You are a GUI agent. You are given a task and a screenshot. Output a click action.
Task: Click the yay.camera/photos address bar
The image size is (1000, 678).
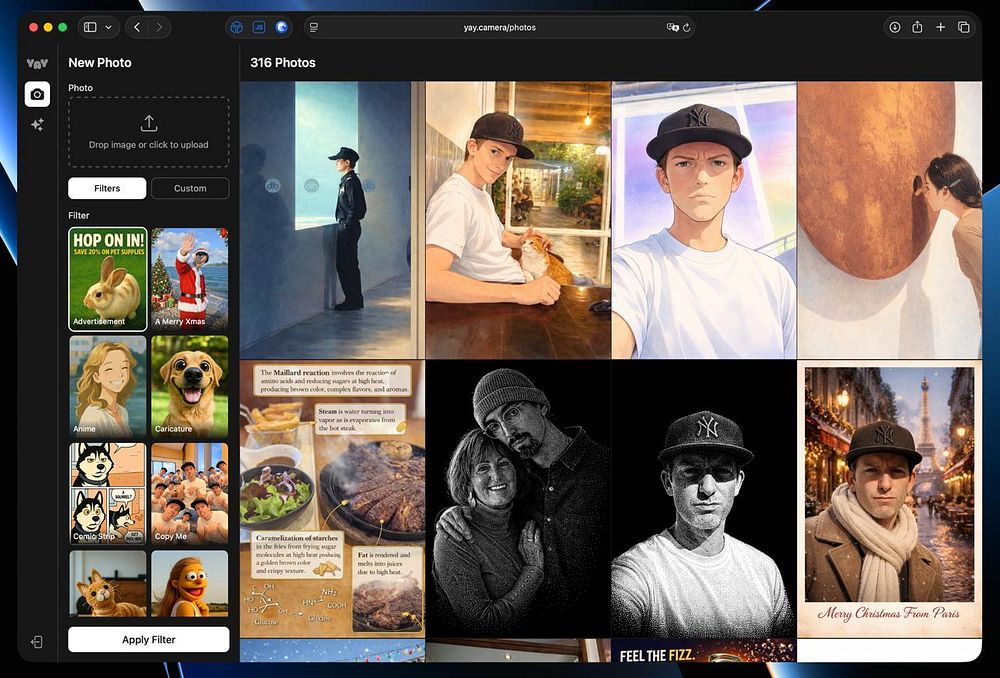(499, 27)
